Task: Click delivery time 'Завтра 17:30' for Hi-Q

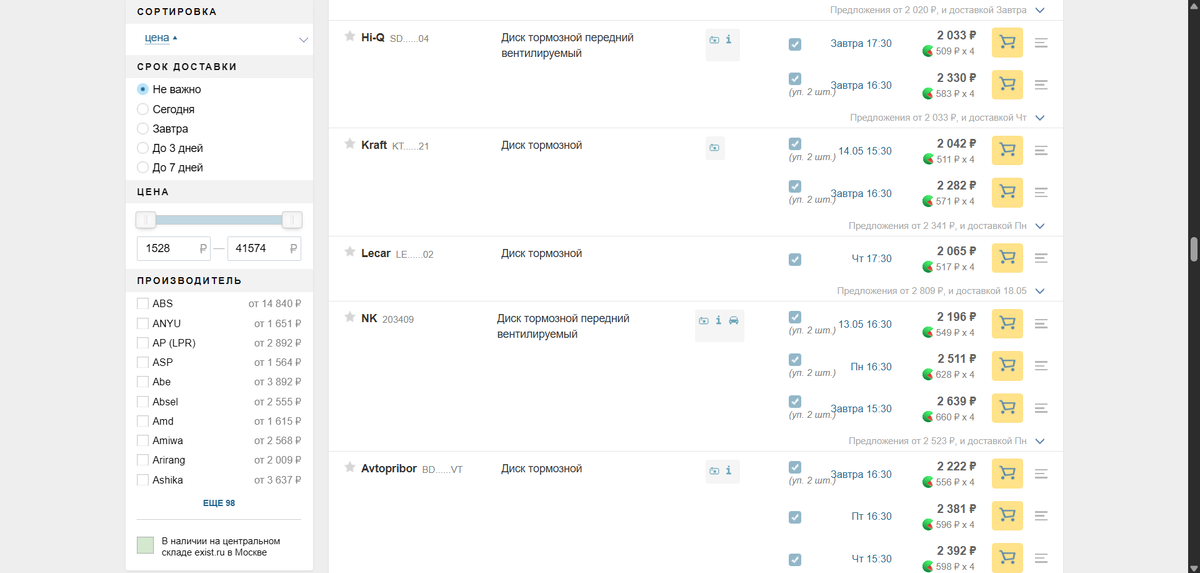Action: [861, 44]
